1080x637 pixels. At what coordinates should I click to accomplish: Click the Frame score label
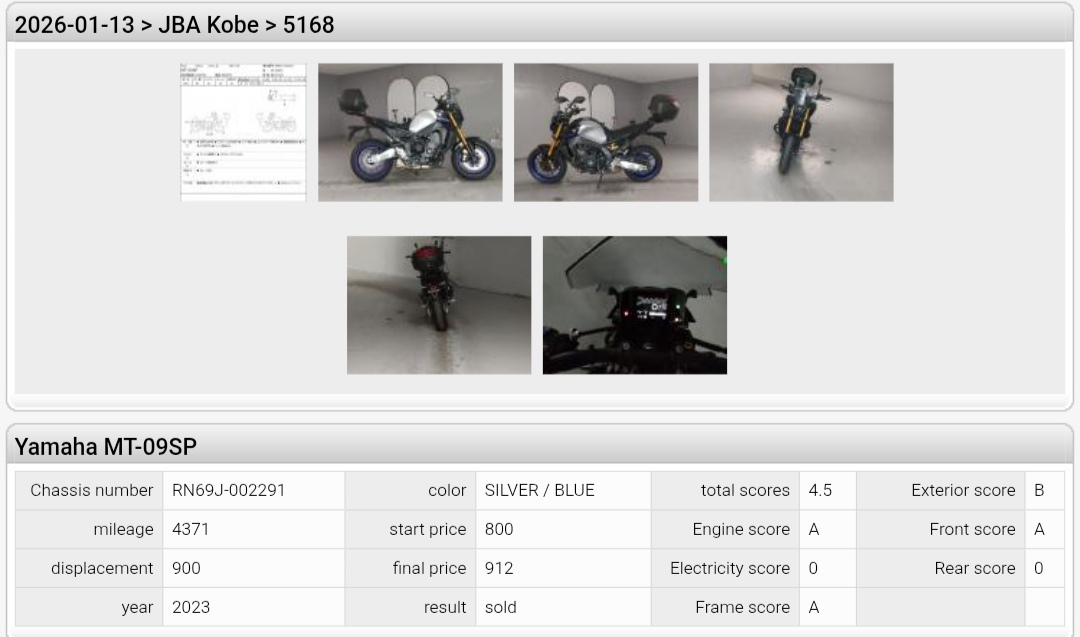[742, 607]
